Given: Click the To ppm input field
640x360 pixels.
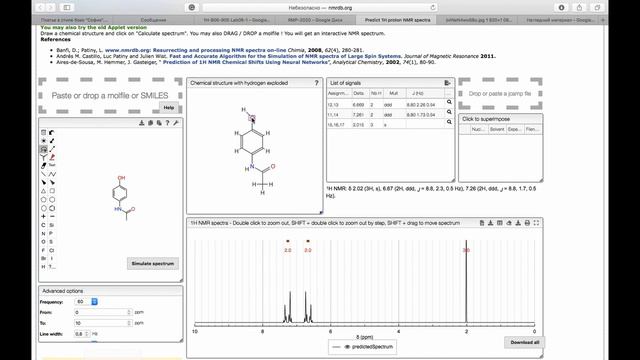Looking at the screenshot, I should (x=103, y=323).
